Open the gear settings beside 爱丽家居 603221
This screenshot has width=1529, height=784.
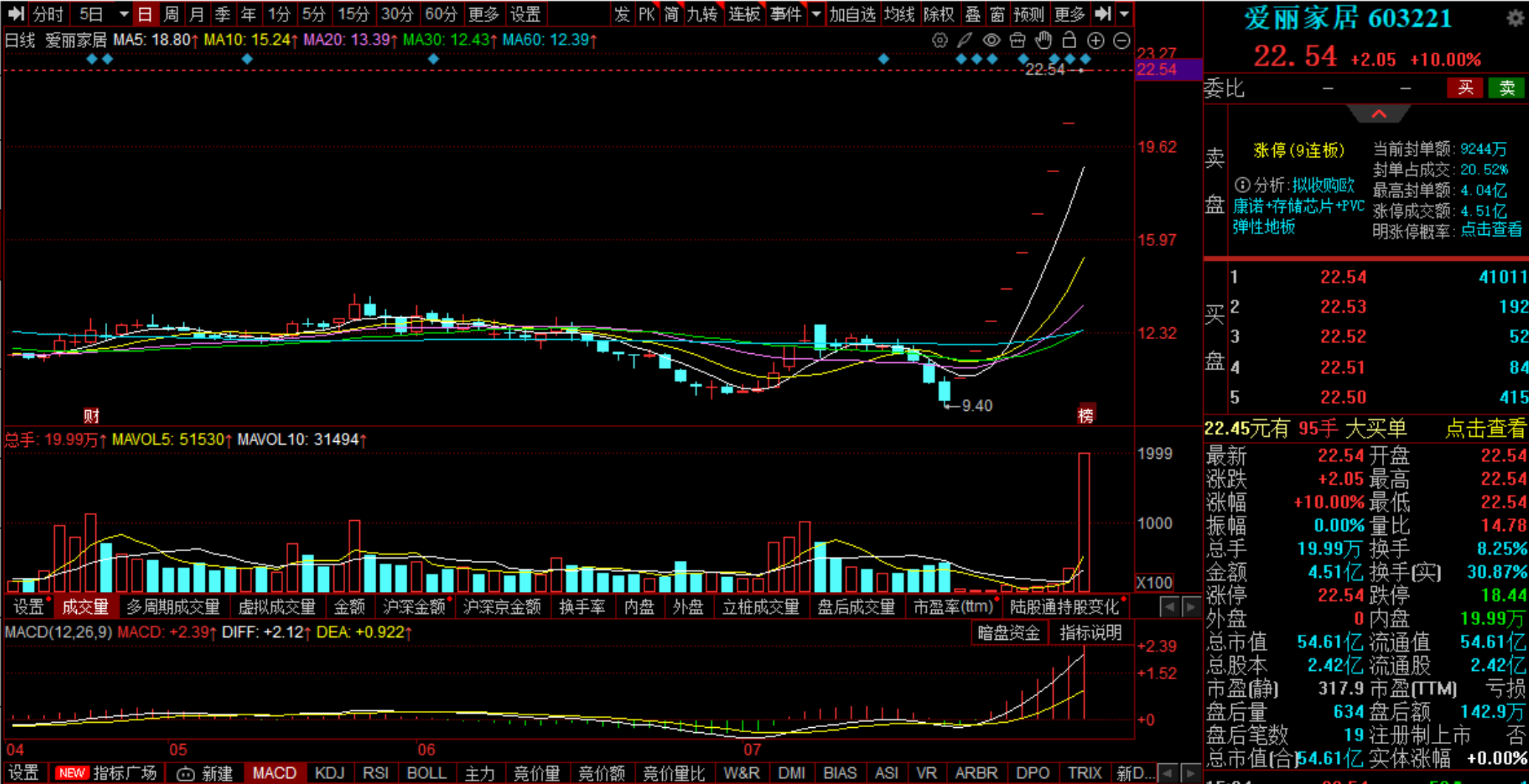[x=1515, y=18]
